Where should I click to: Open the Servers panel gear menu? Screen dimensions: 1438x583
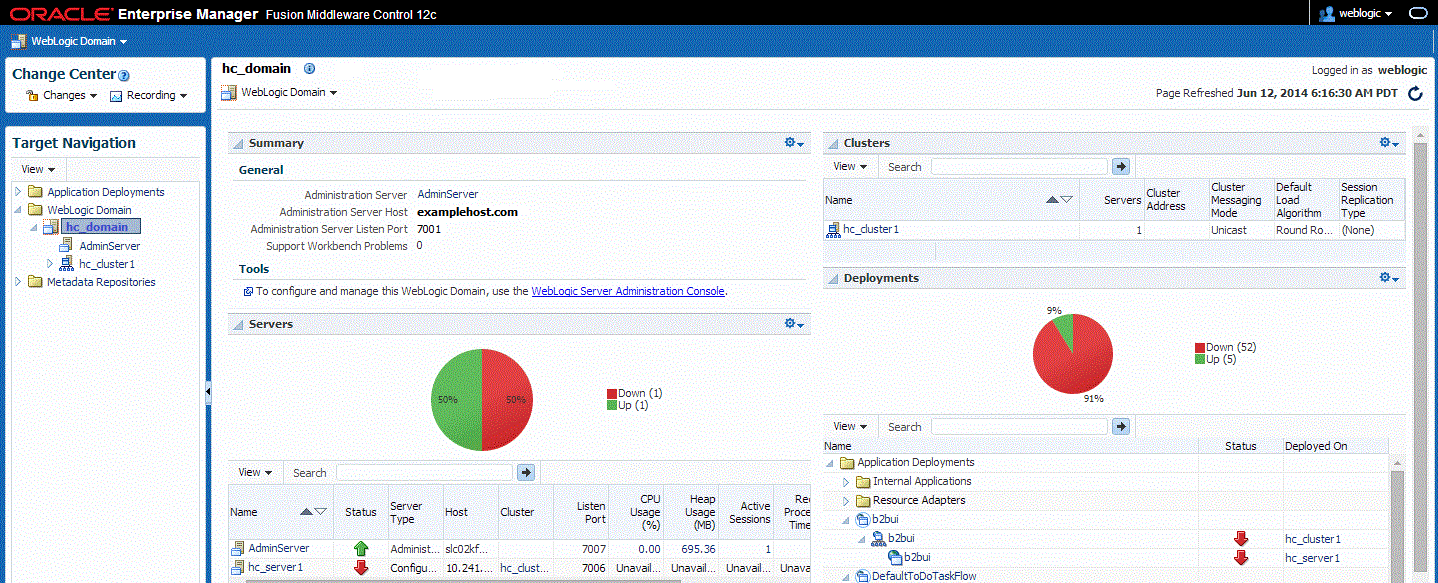[794, 324]
